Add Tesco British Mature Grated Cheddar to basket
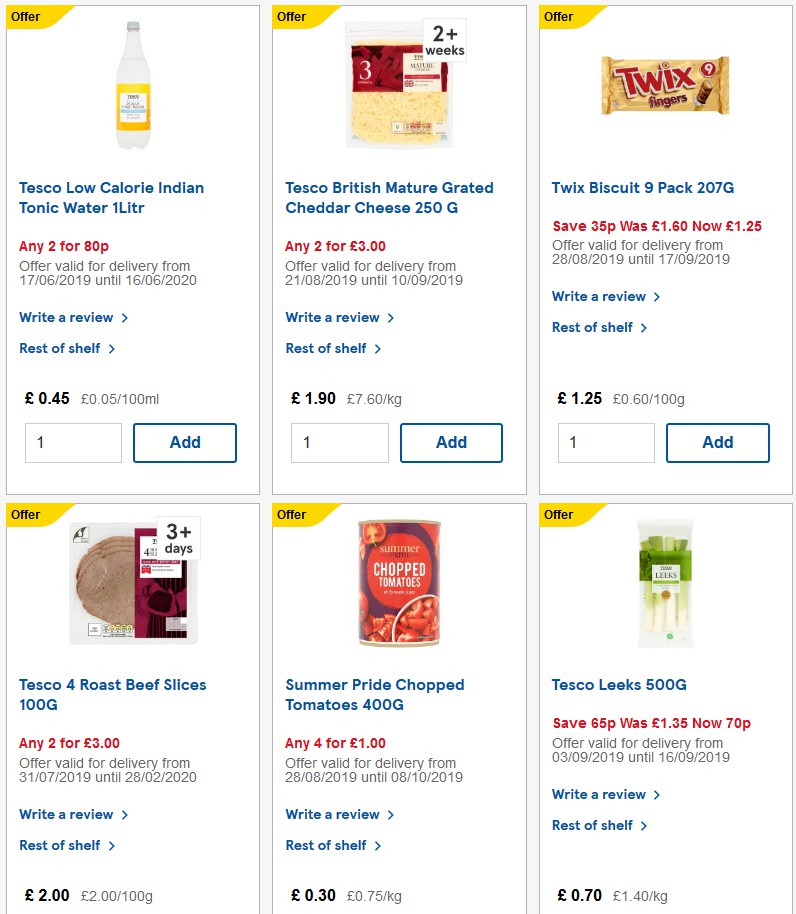 coord(451,442)
